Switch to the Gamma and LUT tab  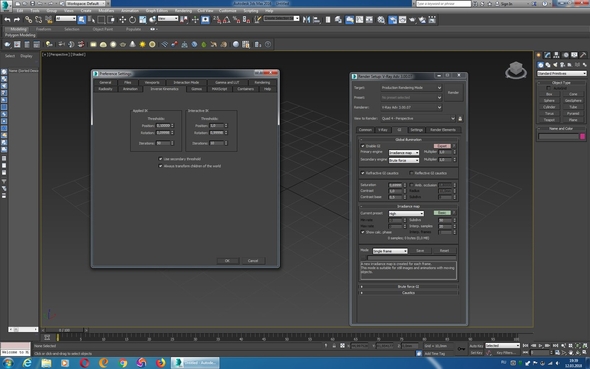tap(227, 82)
